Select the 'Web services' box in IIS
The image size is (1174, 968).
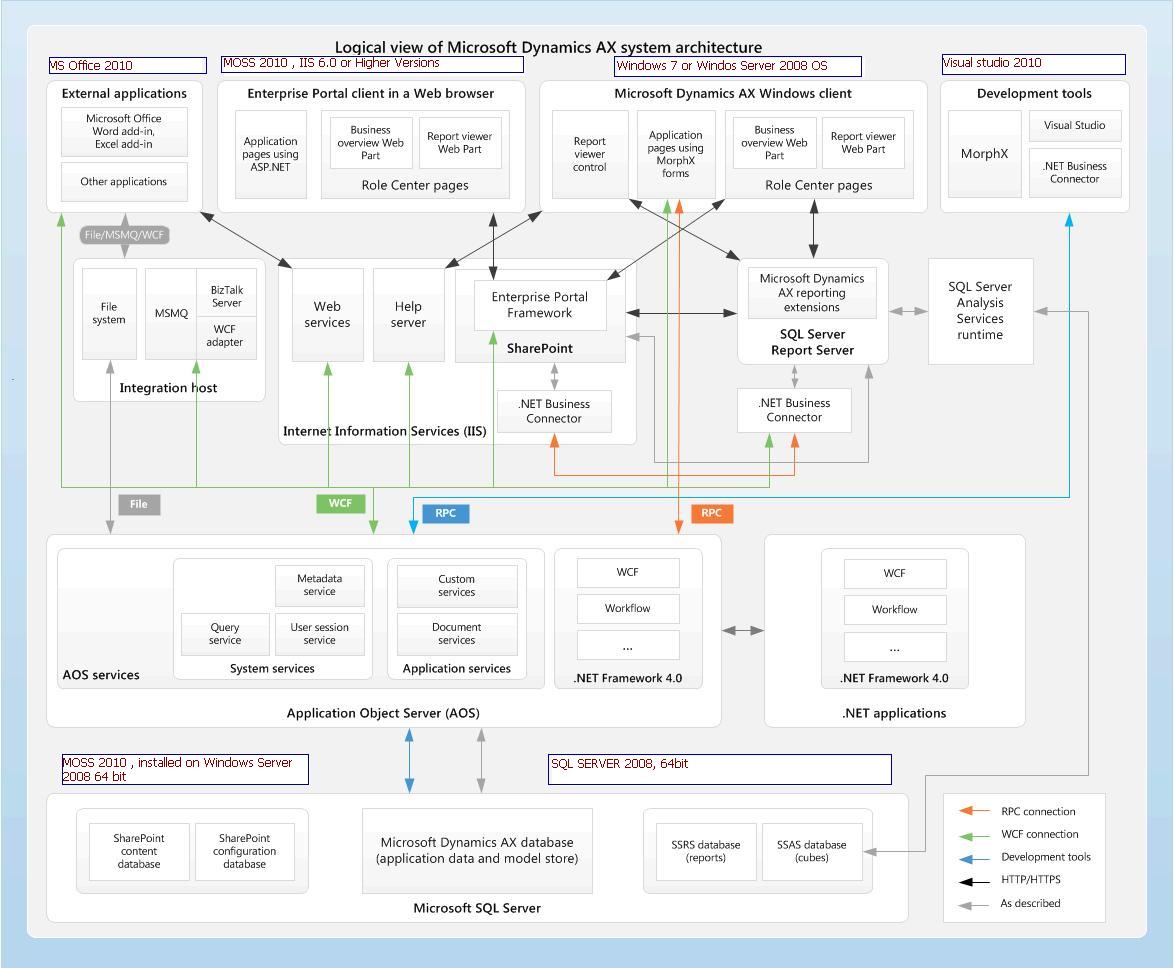click(327, 314)
